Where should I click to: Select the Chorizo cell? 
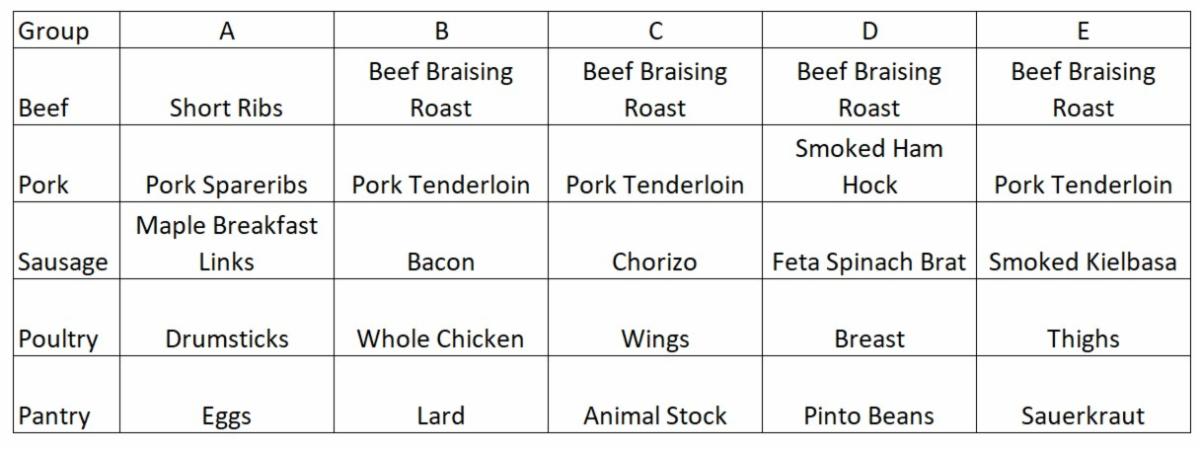pos(655,262)
